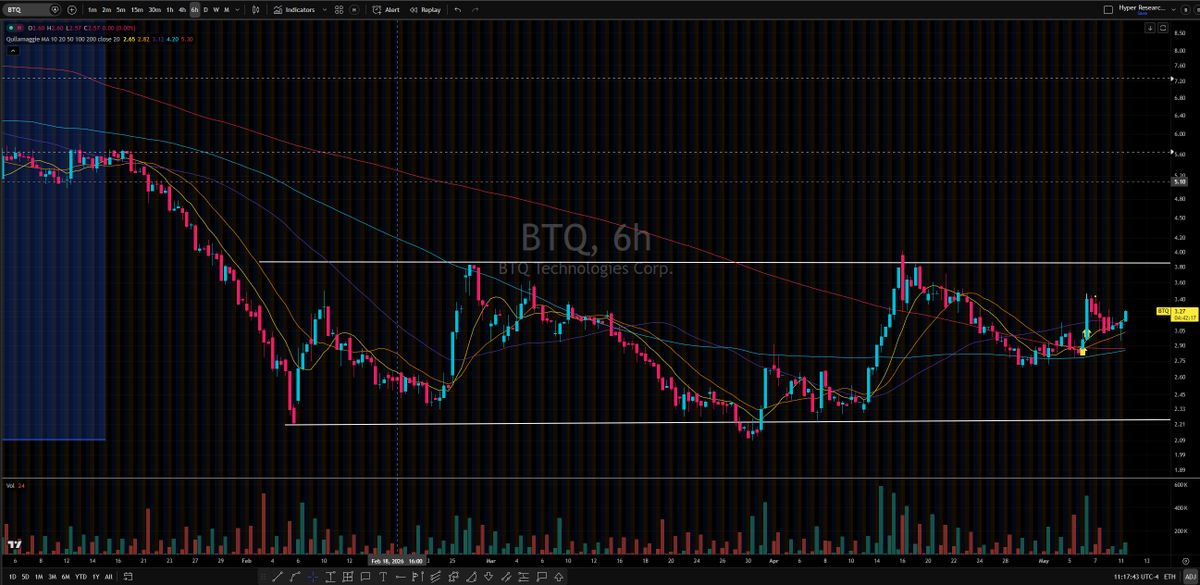Set the chart range to 1M
The height and width of the screenshot is (585, 1200).
(x=38, y=576)
